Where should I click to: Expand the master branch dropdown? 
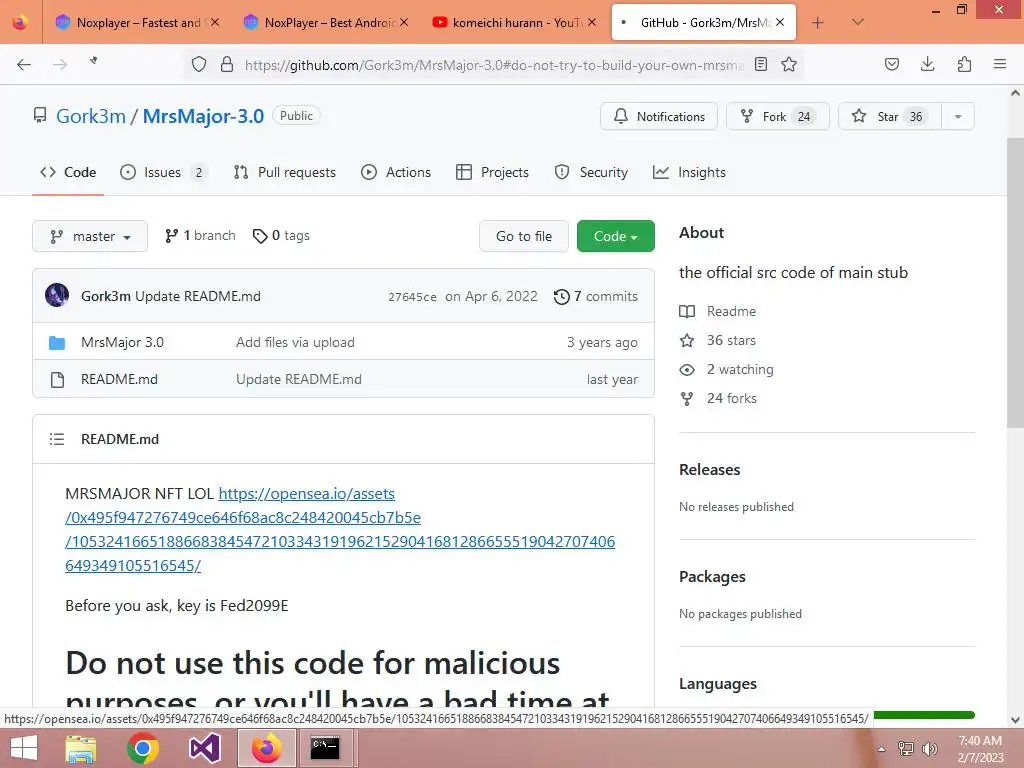coord(89,236)
